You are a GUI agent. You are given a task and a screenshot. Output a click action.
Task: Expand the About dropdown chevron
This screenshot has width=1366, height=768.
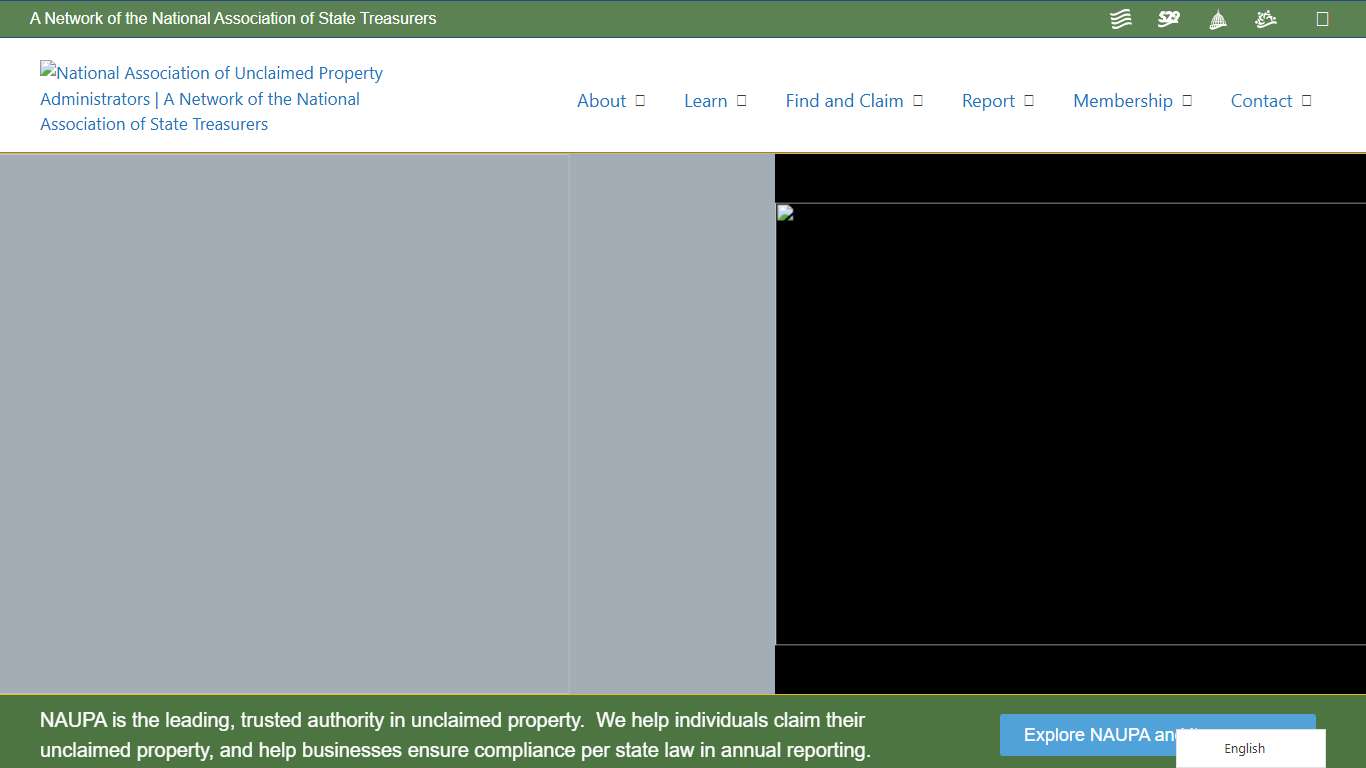click(641, 100)
